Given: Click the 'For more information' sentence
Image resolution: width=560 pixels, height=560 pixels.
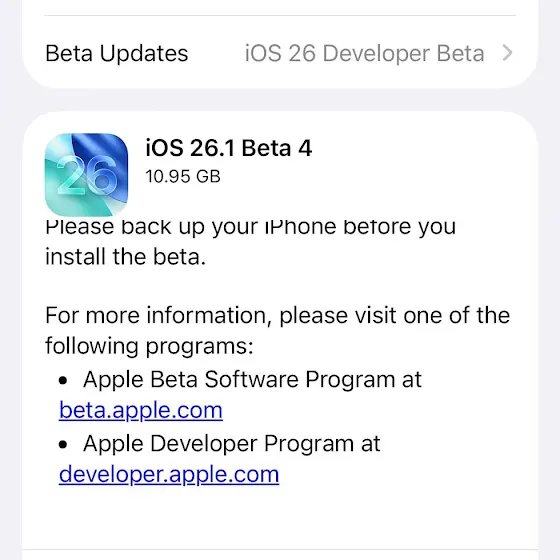Looking at the screenshot, I should point(278,316).
